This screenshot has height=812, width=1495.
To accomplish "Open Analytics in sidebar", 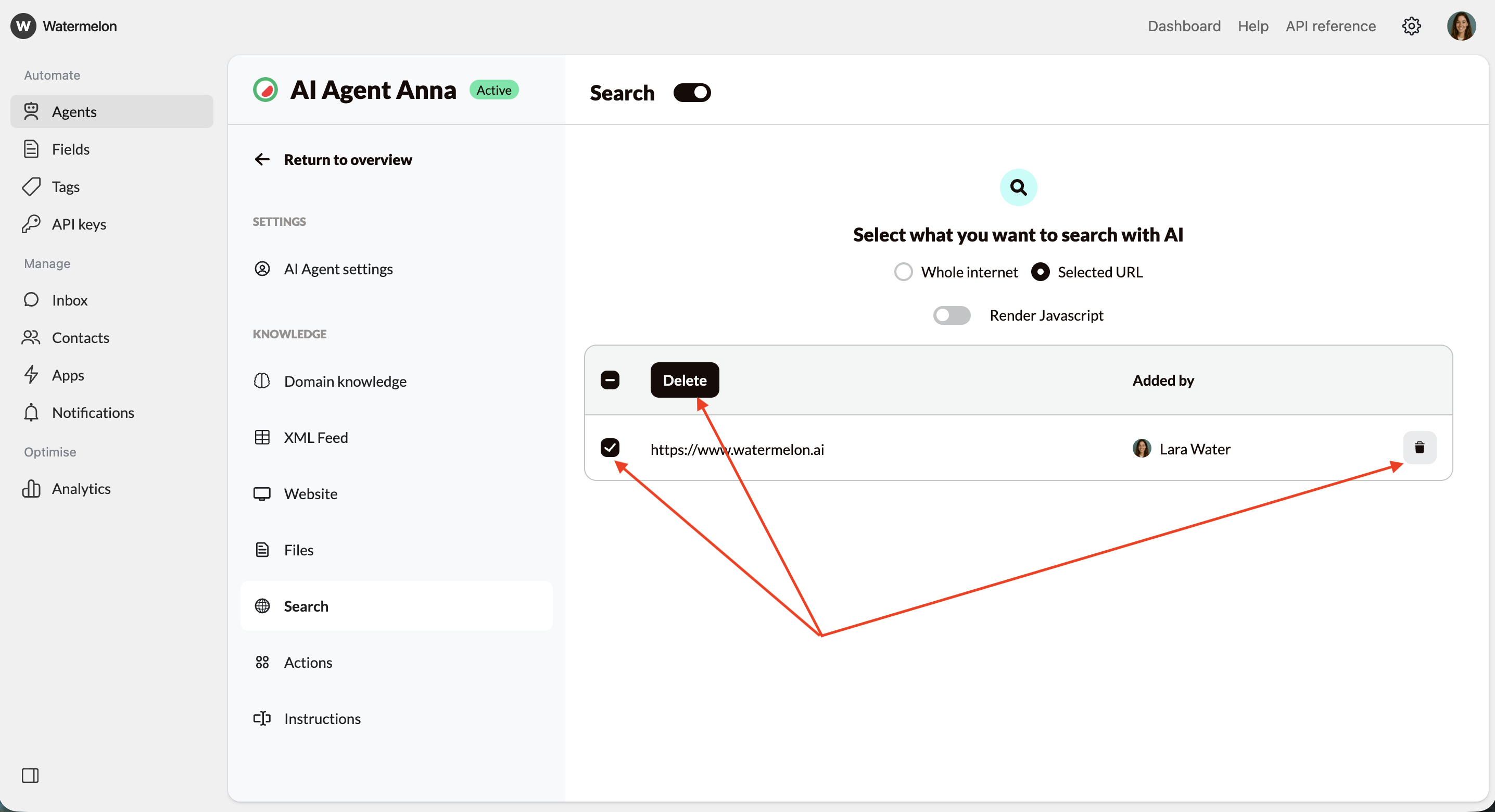I will tap(81, 489).
